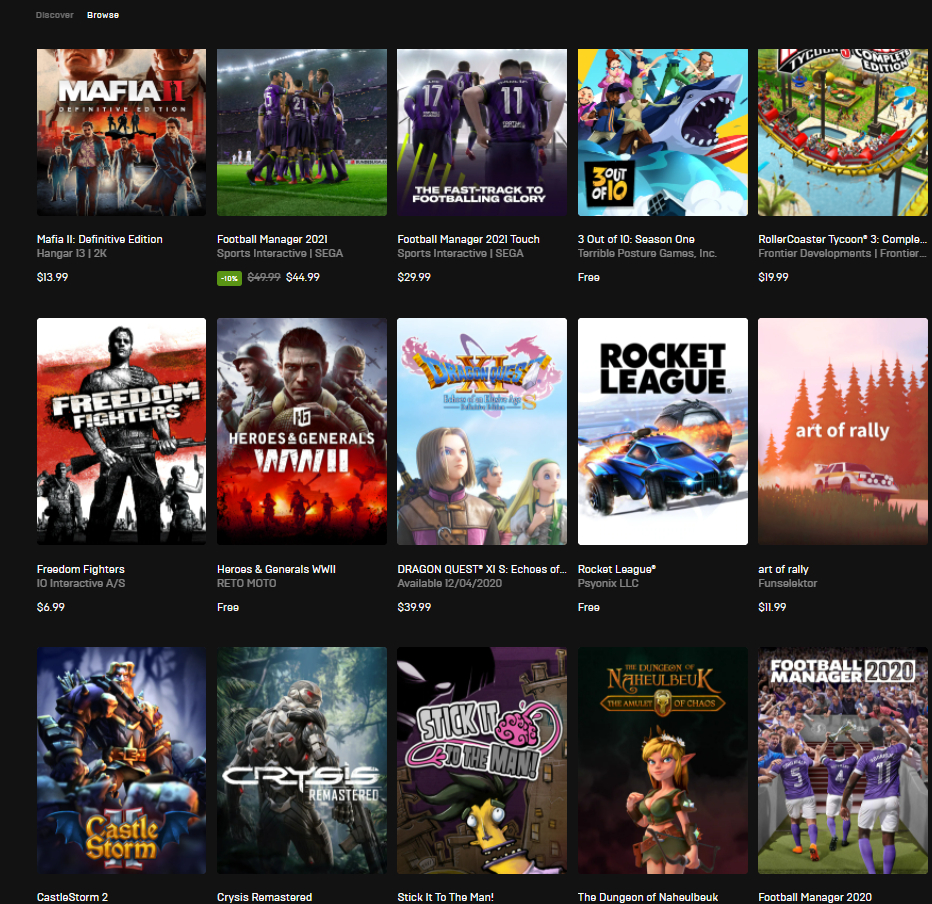Switch to the Discover tab
932x904 pixels.
click(x=54, y=15)
